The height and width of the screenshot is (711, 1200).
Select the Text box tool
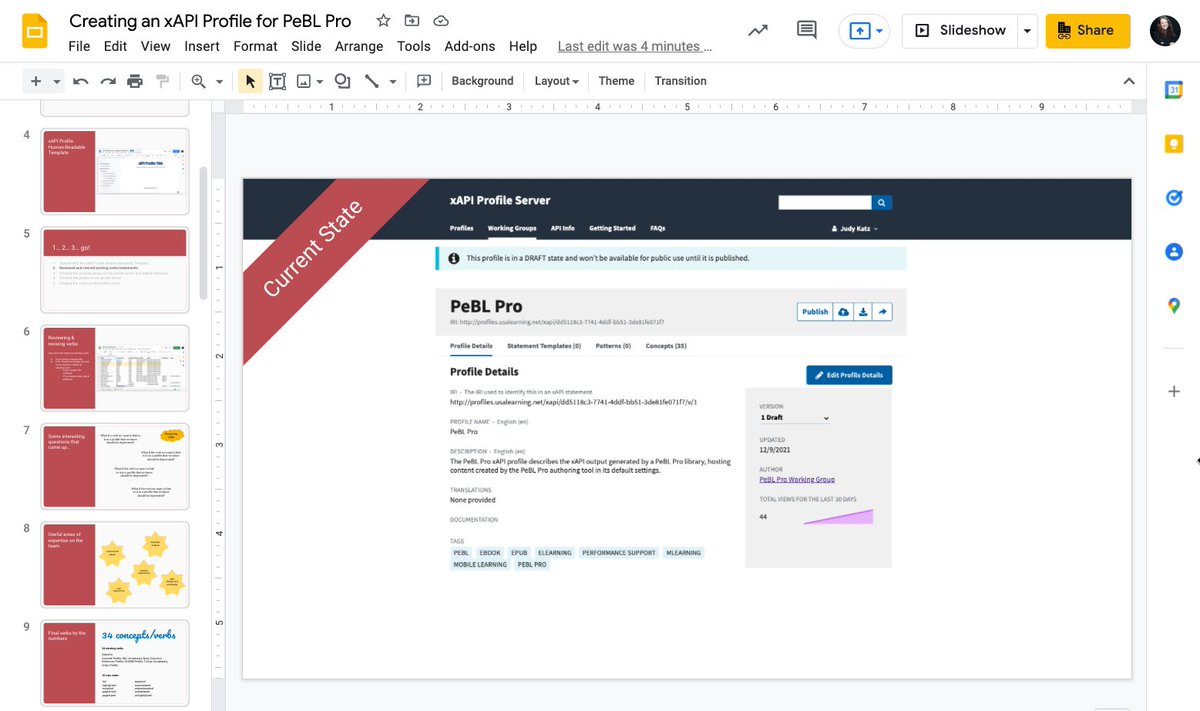(277, 81)
